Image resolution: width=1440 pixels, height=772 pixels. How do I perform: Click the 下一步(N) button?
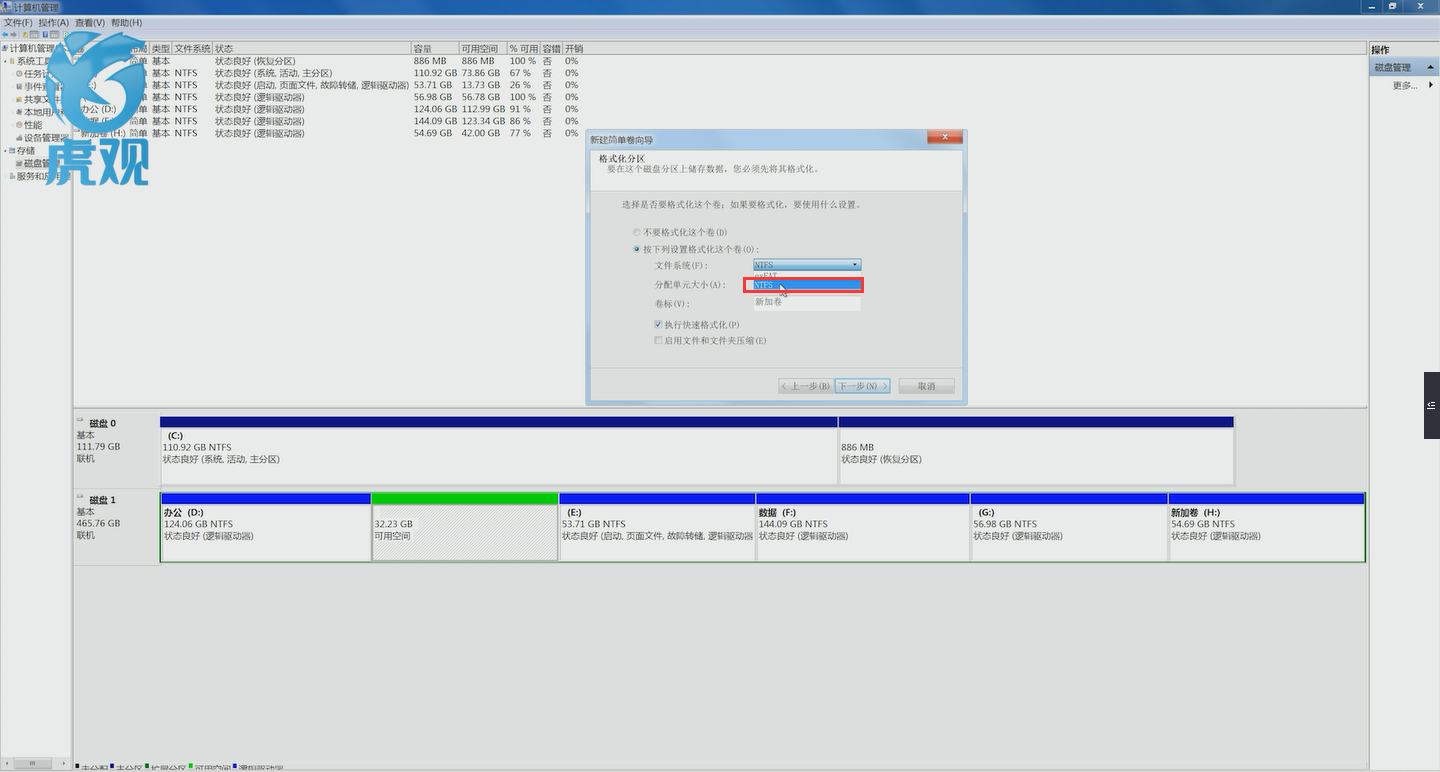[x=862, y=386]
